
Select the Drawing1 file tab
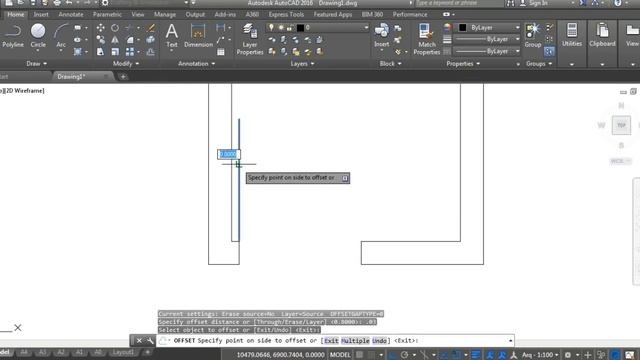71,76
